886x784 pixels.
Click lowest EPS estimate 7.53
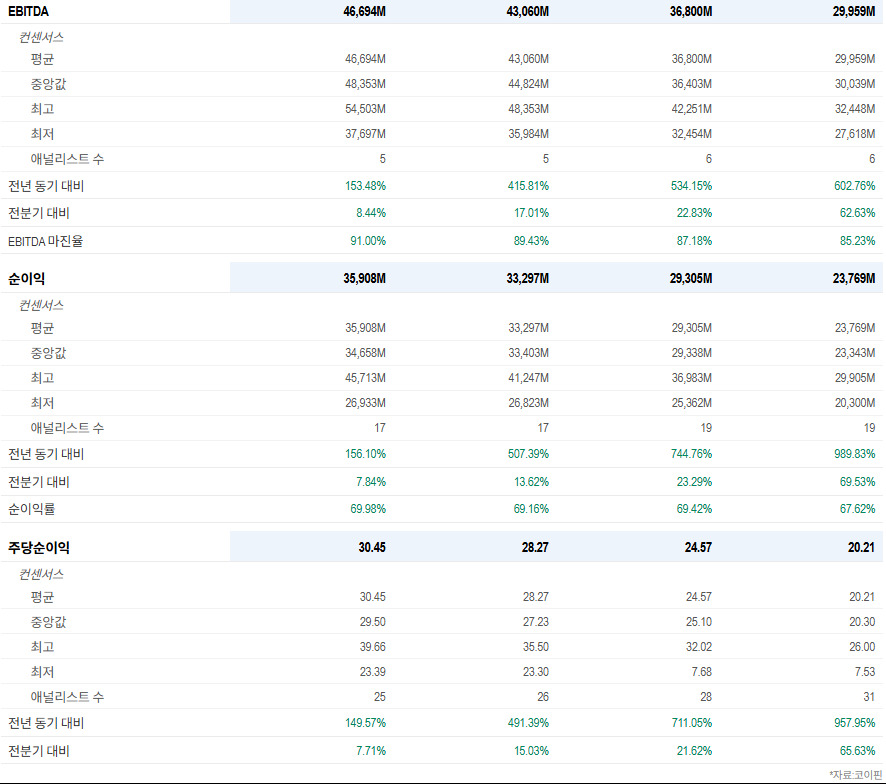click(x=865, y=672)
